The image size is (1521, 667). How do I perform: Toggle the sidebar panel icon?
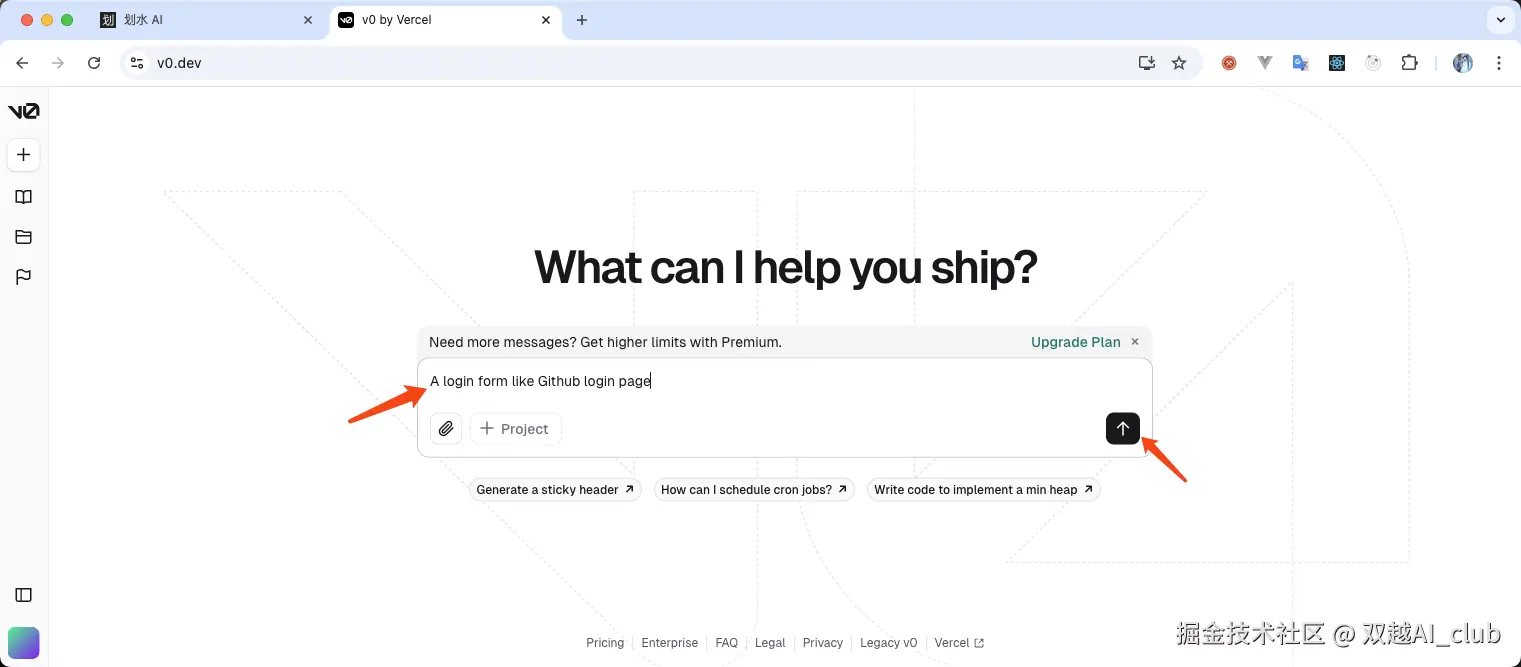24,595
